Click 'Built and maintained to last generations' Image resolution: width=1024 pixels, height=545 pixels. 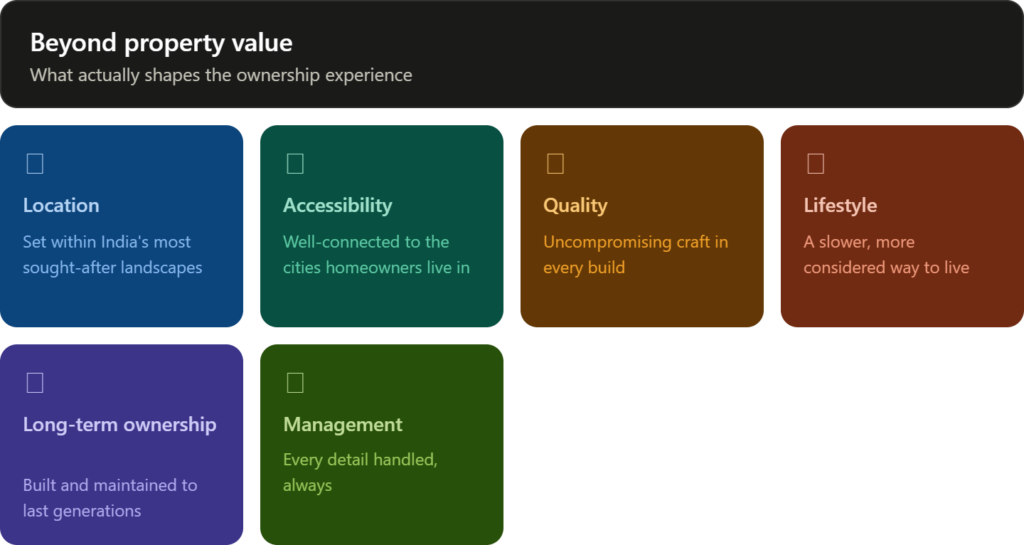[110, 498]
